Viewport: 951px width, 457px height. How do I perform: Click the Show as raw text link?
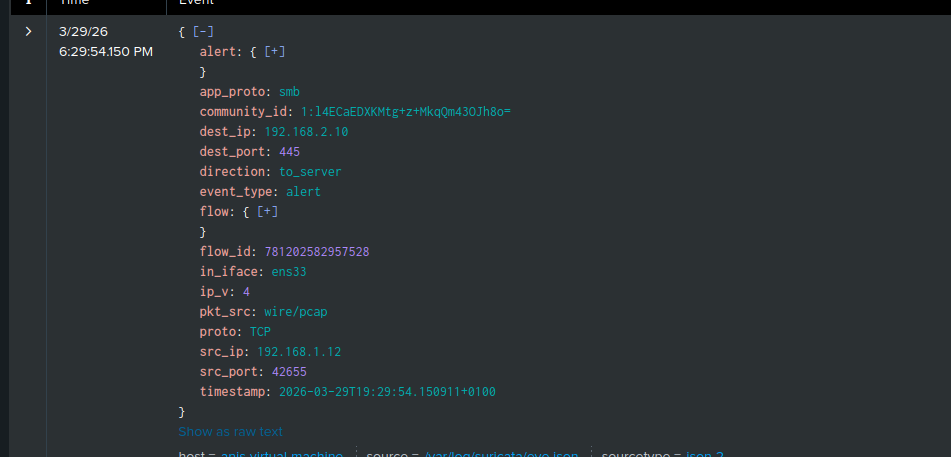pos(230,432)
